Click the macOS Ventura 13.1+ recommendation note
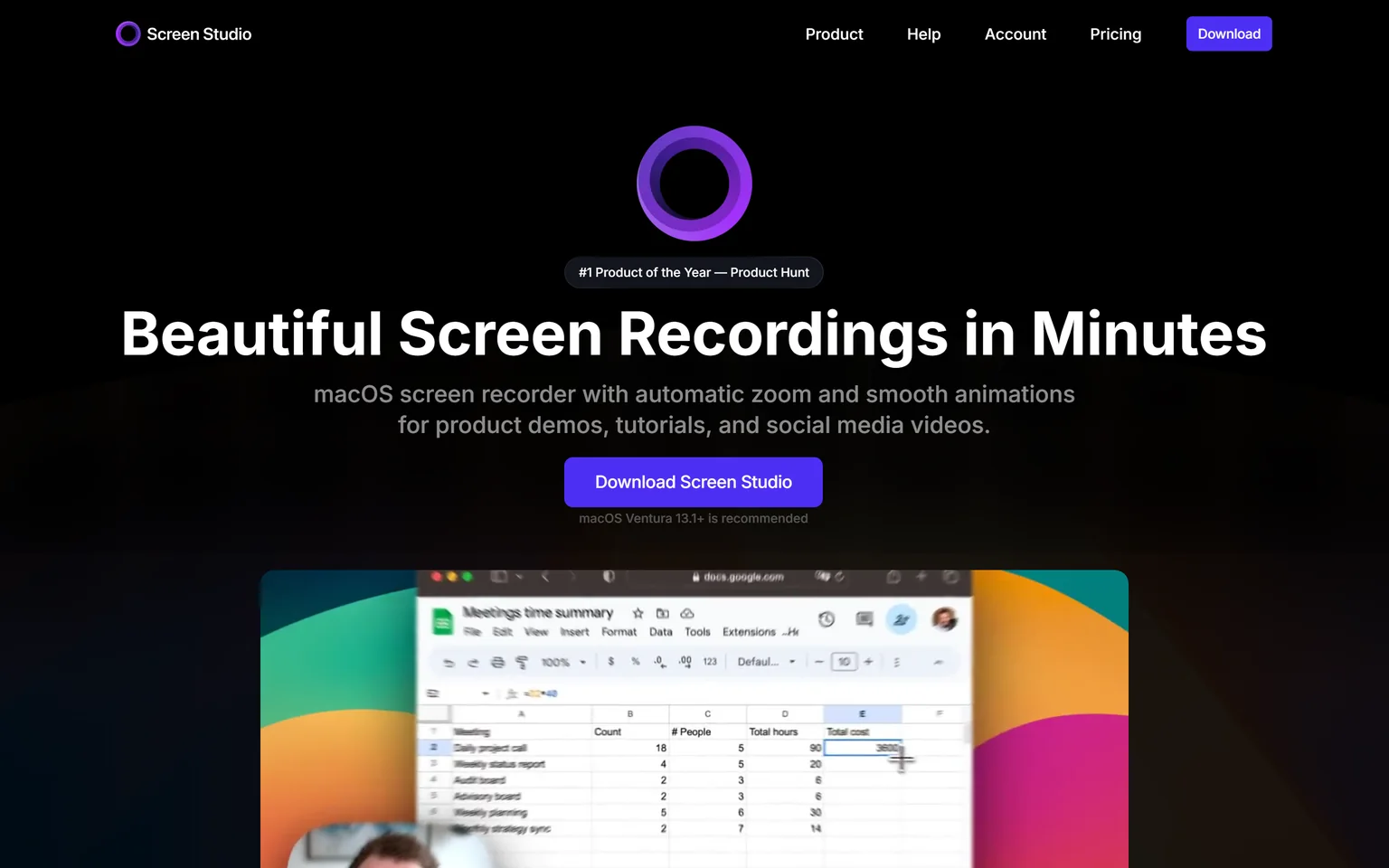 694,518
